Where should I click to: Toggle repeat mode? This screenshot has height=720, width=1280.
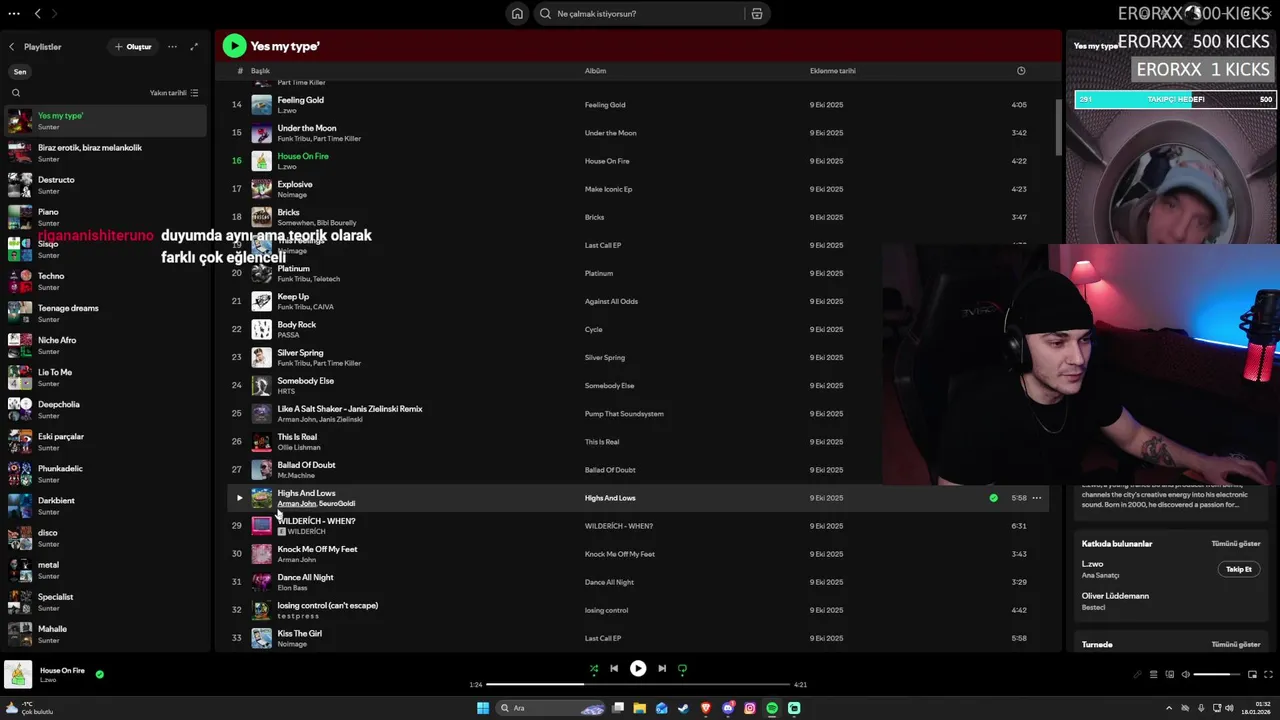point(683,668)
